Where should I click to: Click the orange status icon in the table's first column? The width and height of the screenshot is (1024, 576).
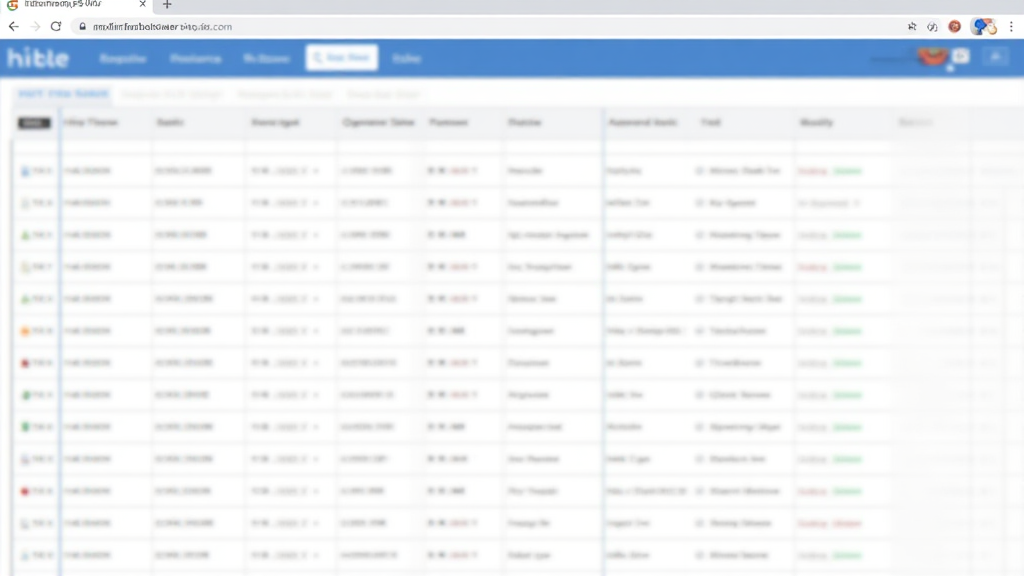pyautogui.click(x=25, y=331)
